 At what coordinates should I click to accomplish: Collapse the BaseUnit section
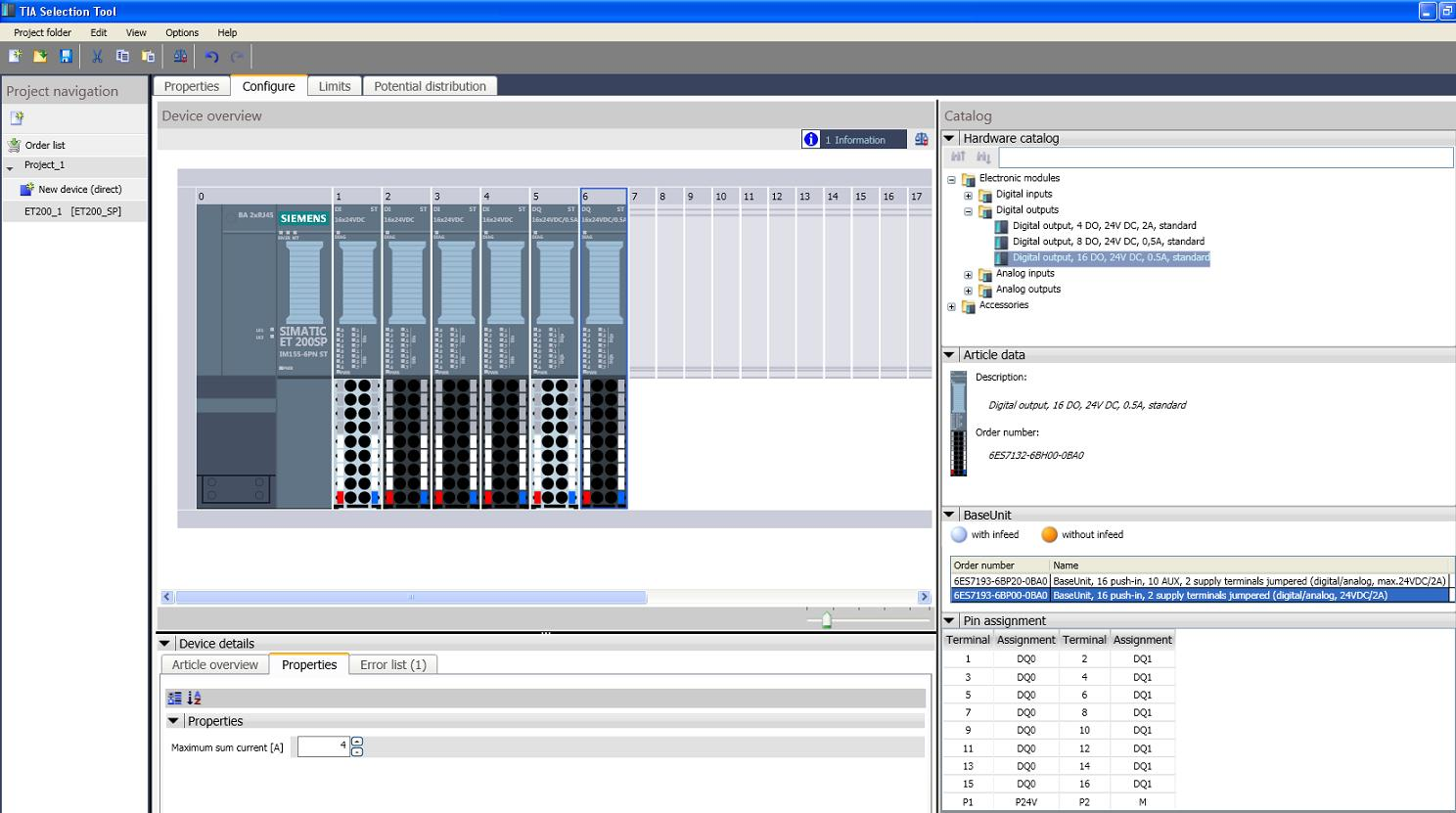(949, 515)
